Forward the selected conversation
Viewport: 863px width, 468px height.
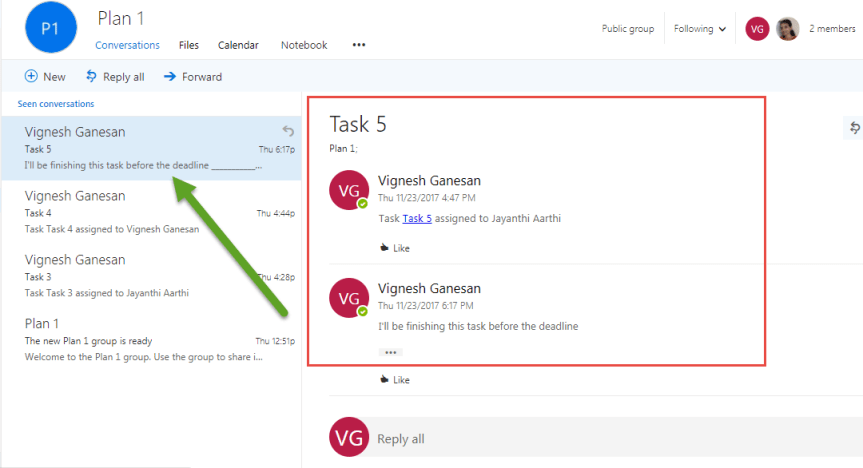click(192, 77)
